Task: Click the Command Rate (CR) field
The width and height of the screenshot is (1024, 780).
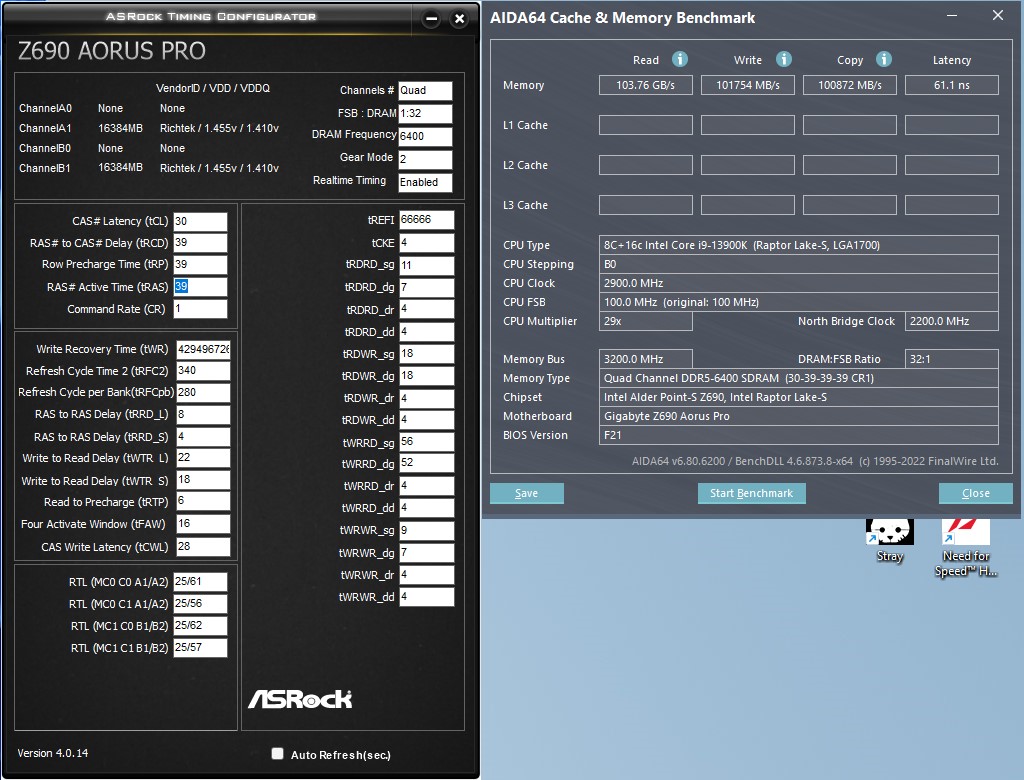Action: pyautogui.click(x=200, y=309)
